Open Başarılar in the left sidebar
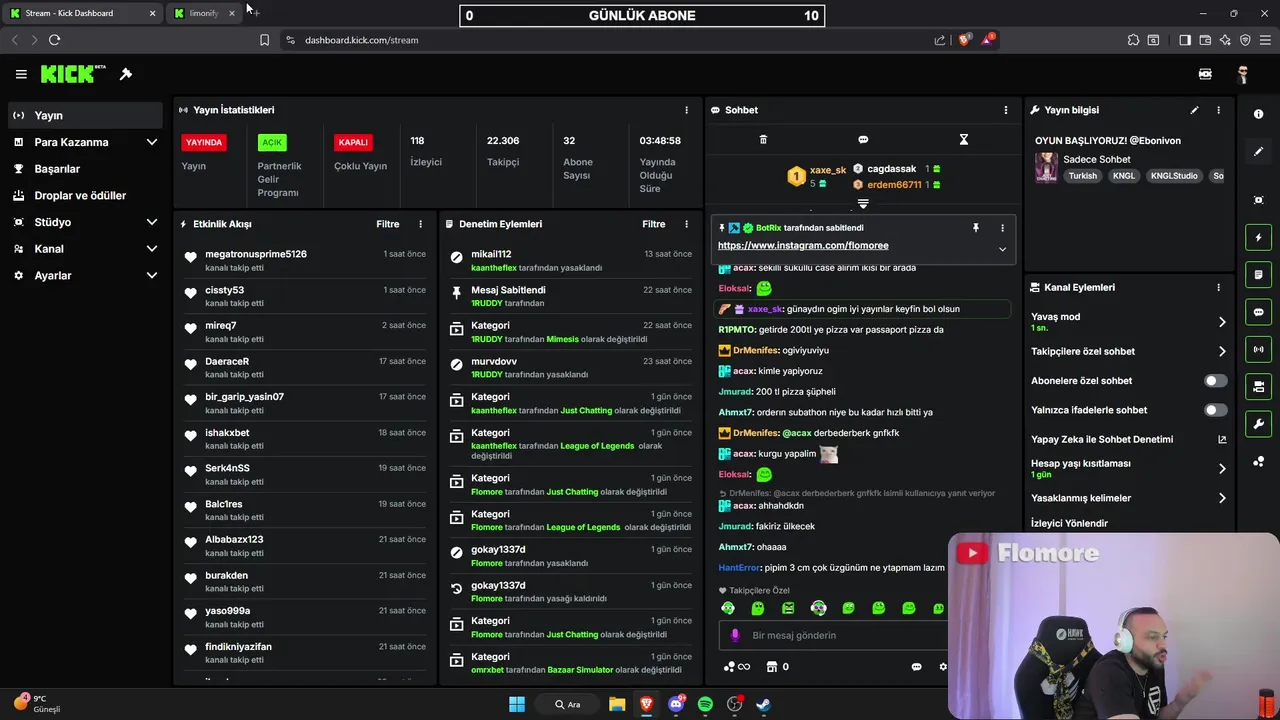The width and height of the screenshot is (1280, 720). coord(85,169)
